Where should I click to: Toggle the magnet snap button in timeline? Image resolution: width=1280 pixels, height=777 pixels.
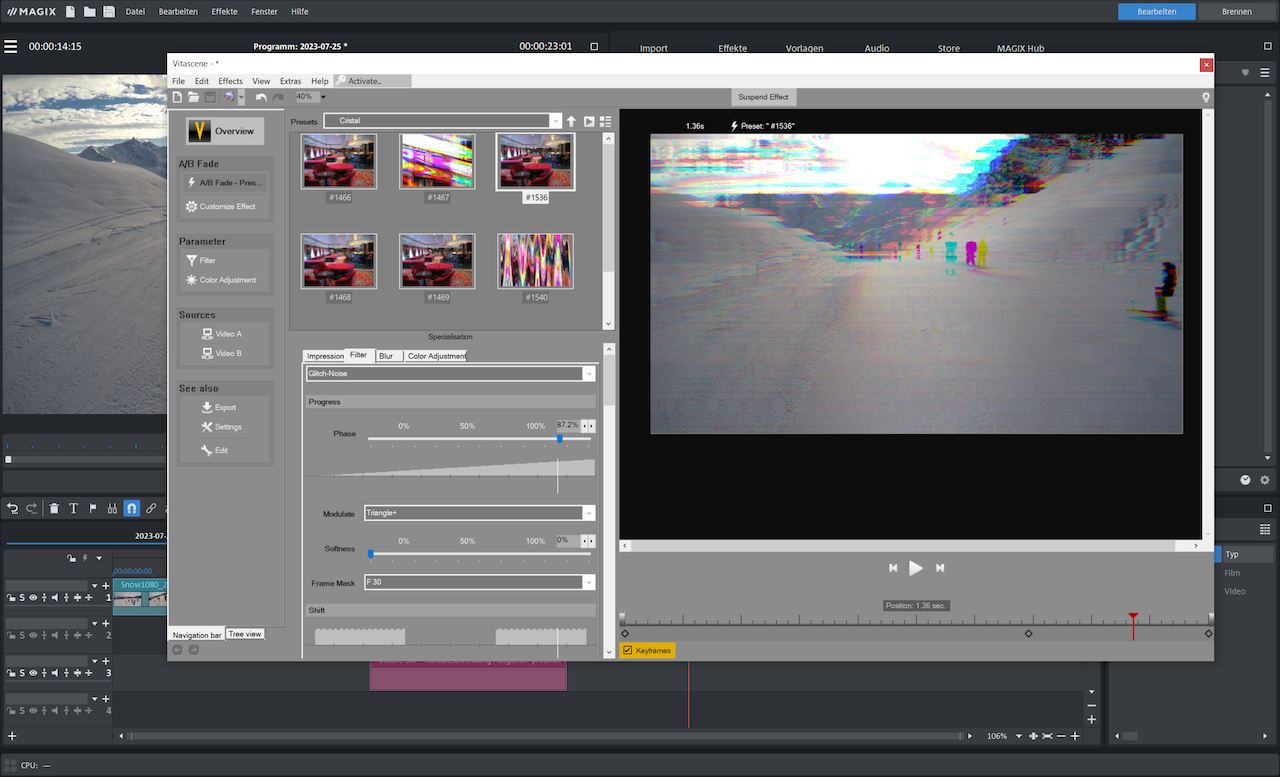(131, 508)
